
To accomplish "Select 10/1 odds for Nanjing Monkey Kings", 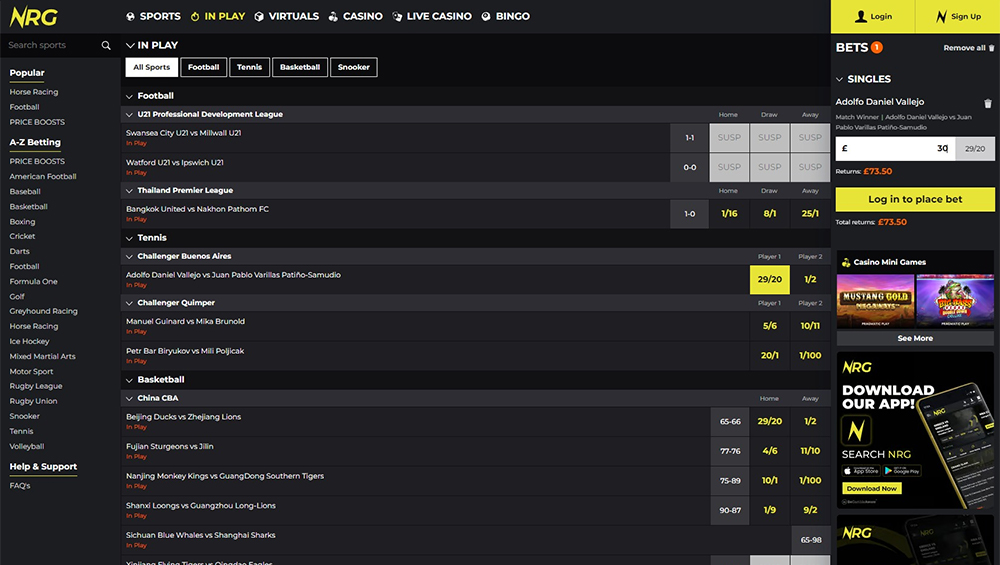I will (x=770, y=480).
